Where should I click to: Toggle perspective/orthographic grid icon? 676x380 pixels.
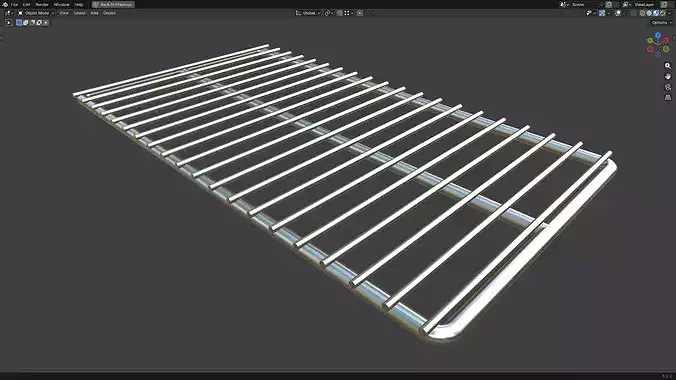coord(668,97)
